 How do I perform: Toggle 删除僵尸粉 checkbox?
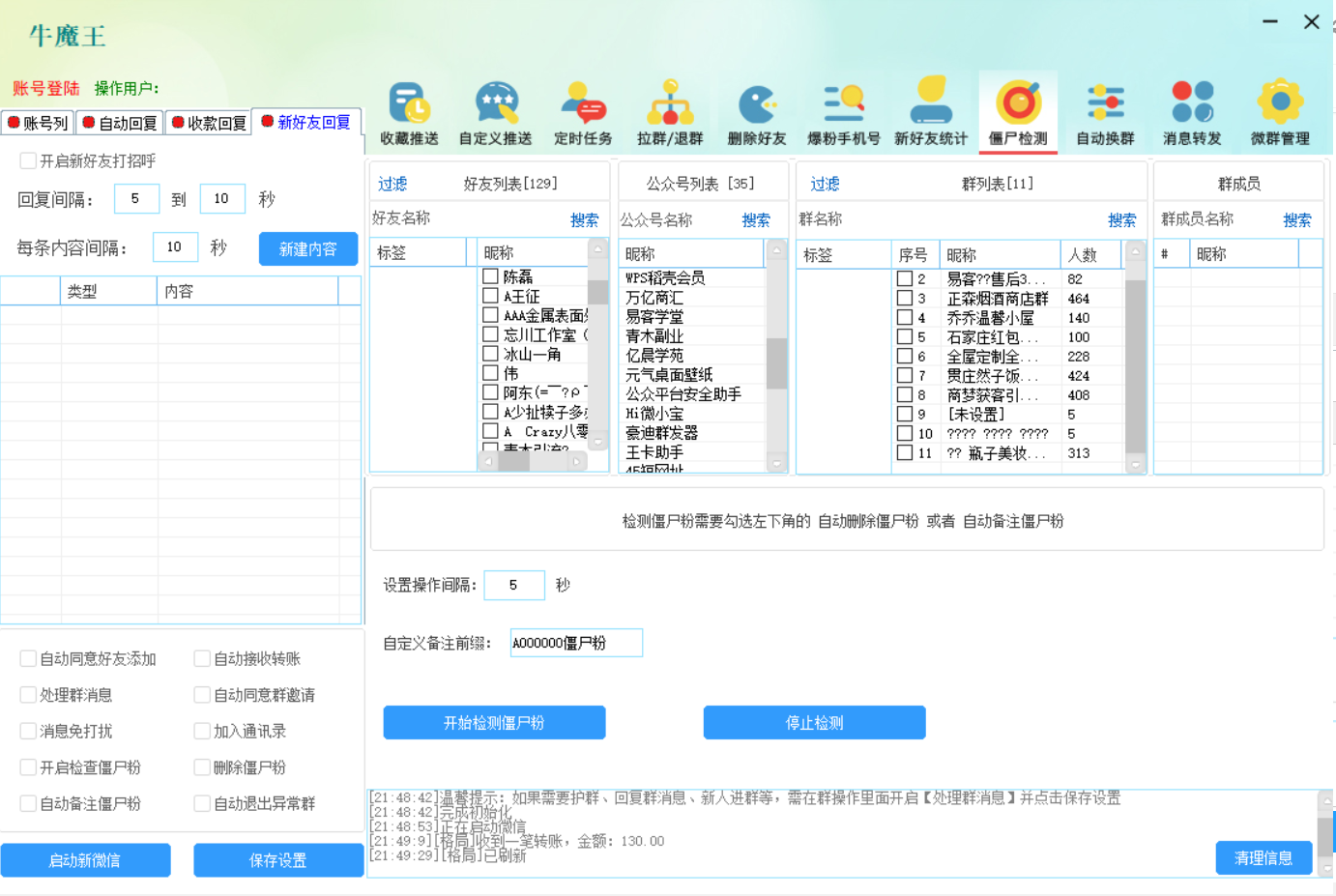click(x=202, y=767)
